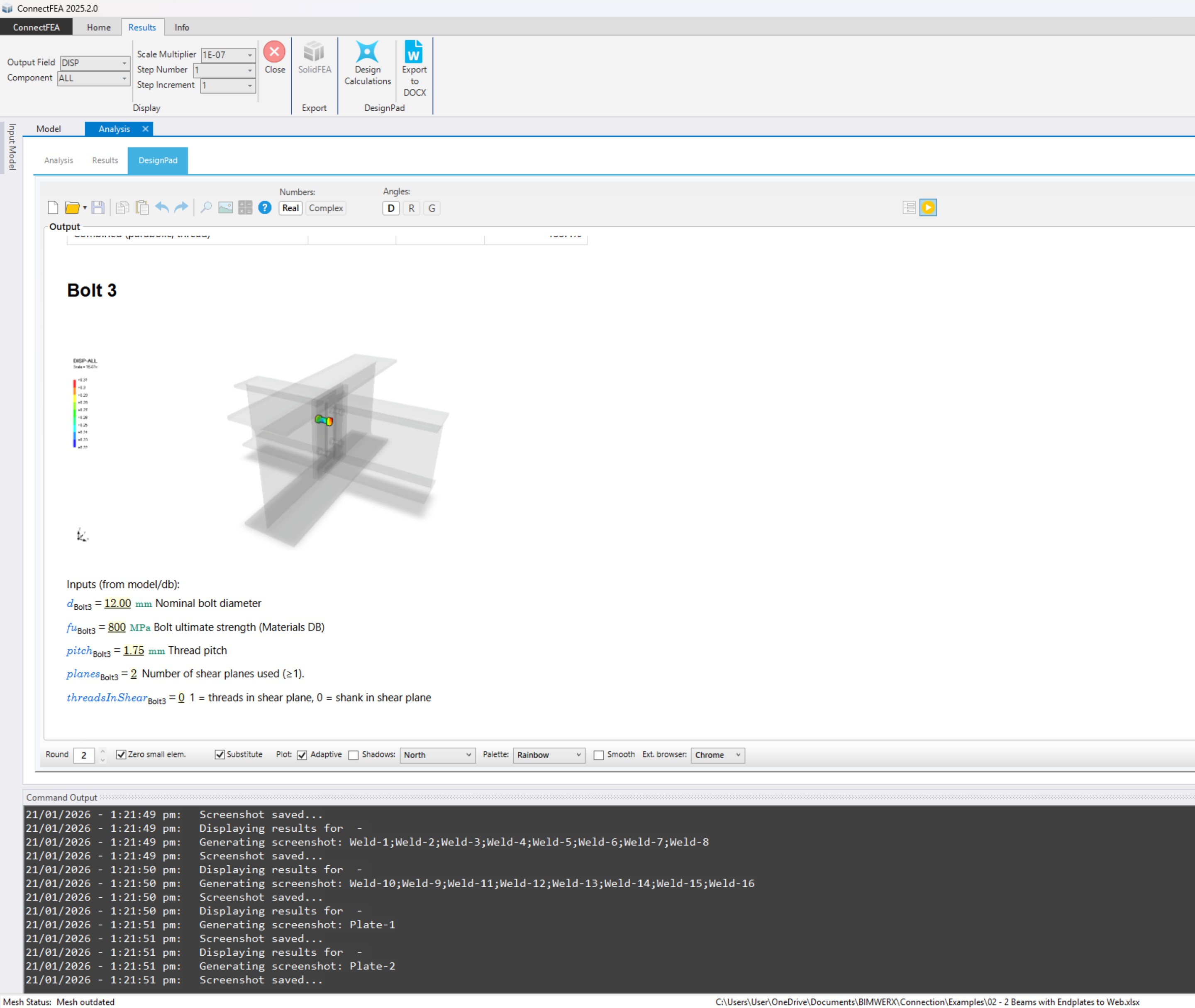The image size is (1195, 1008).
Task: Click the red Close results icon
Action: 274,53
